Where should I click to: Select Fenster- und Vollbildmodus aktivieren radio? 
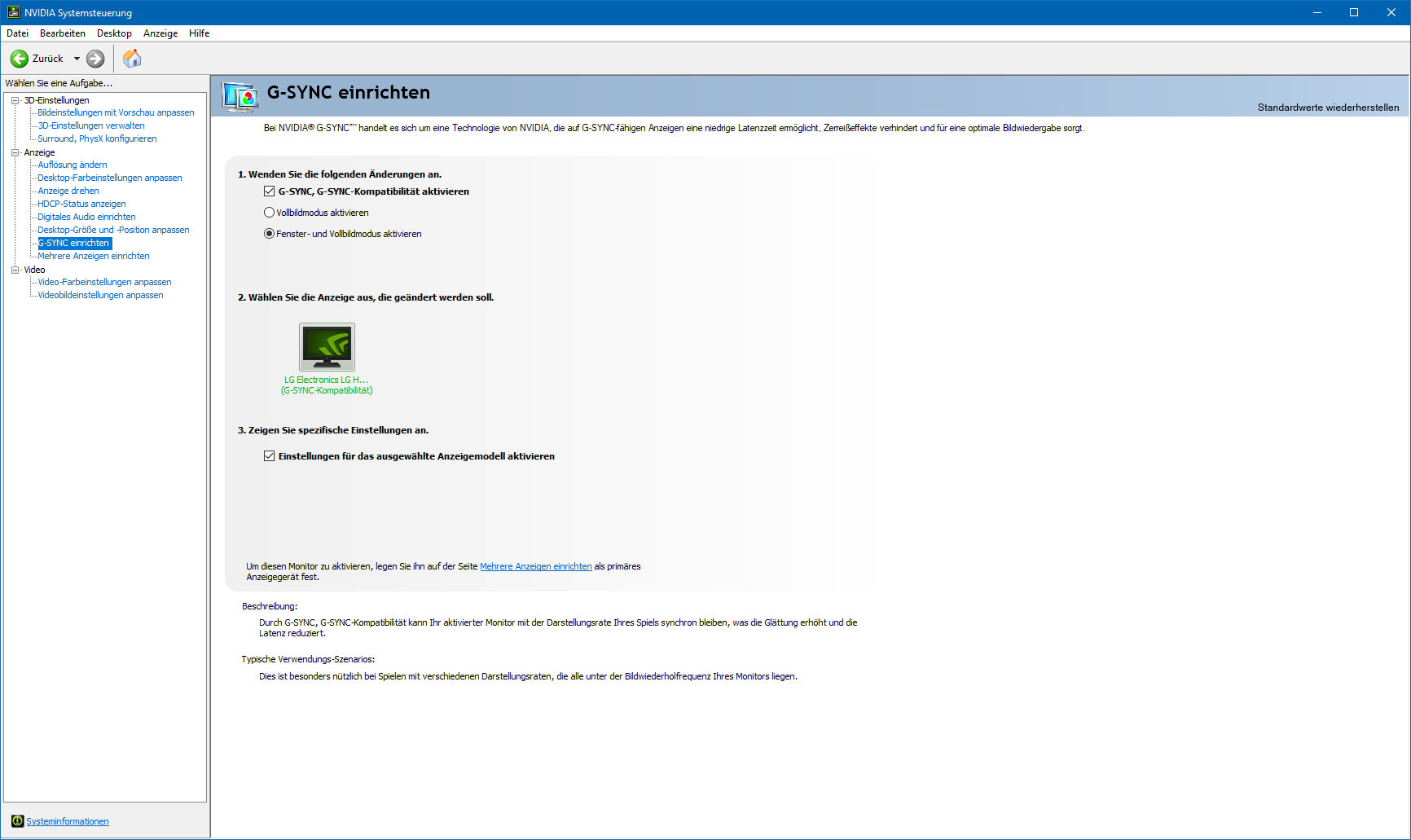(x=269, y=234)
